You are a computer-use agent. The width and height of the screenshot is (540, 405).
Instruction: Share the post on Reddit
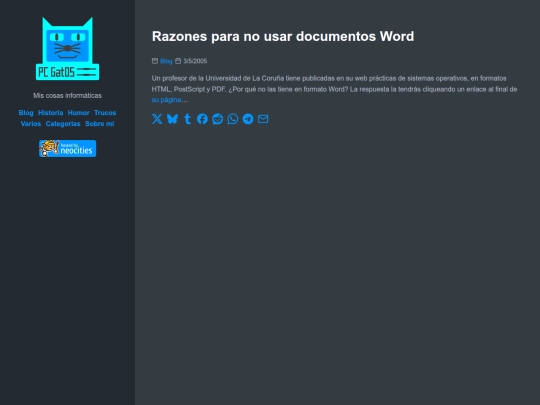click(218, 119)
